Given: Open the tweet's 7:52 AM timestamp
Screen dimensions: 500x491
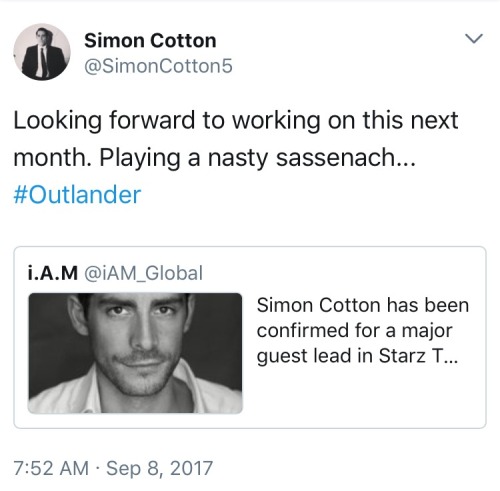Looking at the screenshot, I should [51, 468].
